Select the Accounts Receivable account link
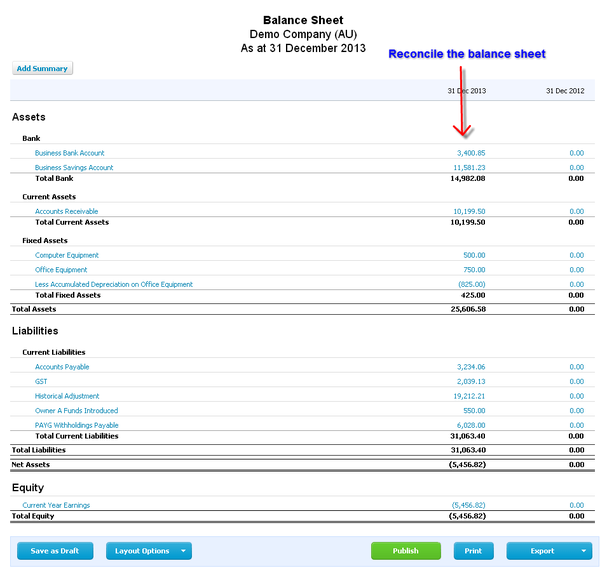The height and width of the screenshot is (568, 600). (67, 212)
